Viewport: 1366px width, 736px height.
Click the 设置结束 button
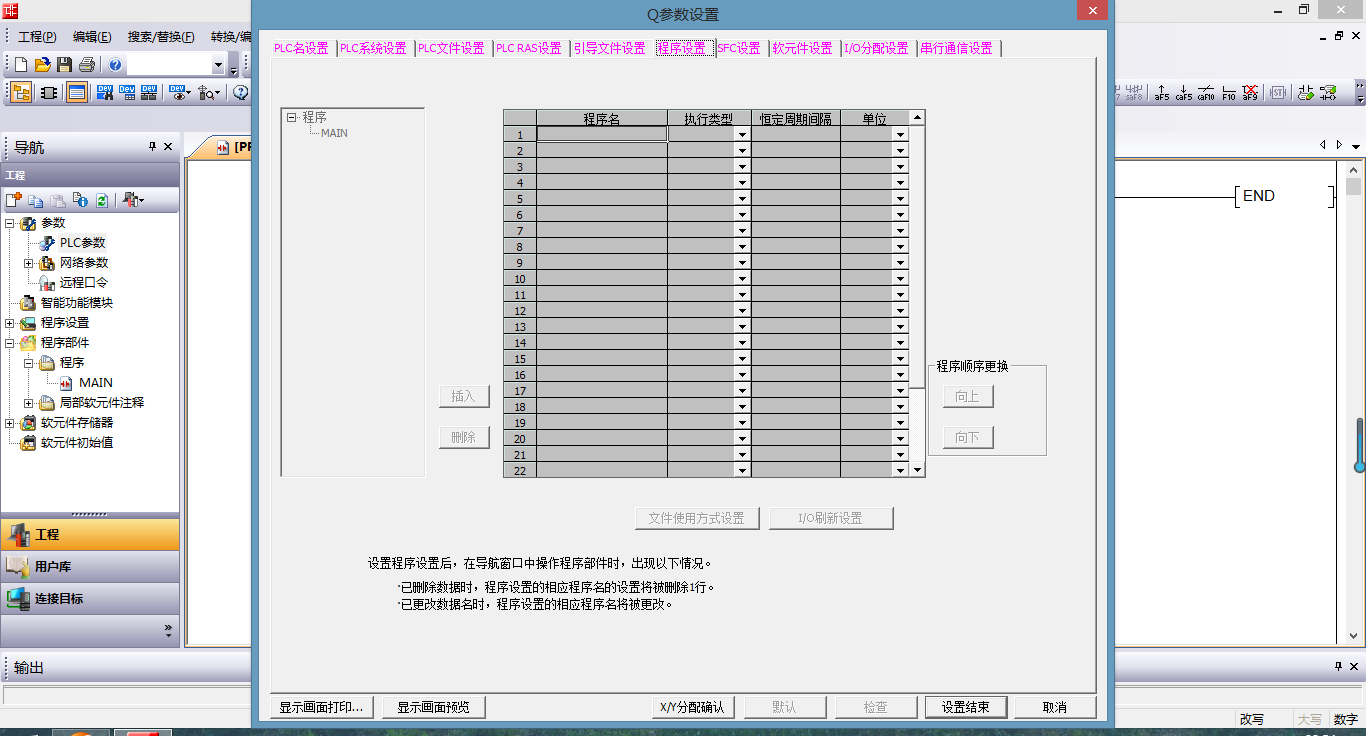[965, 707]
